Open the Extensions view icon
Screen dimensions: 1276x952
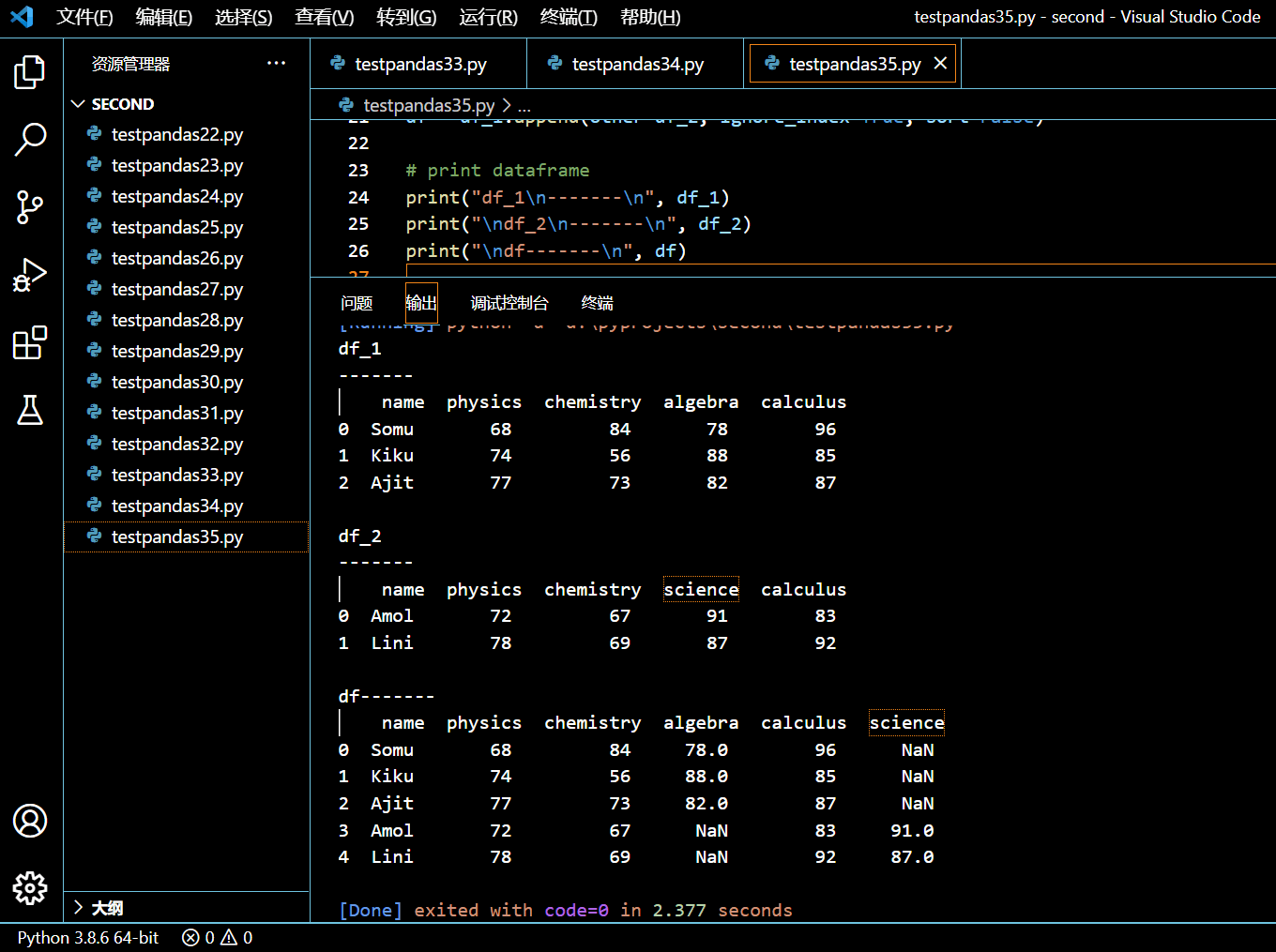point(30,342)
